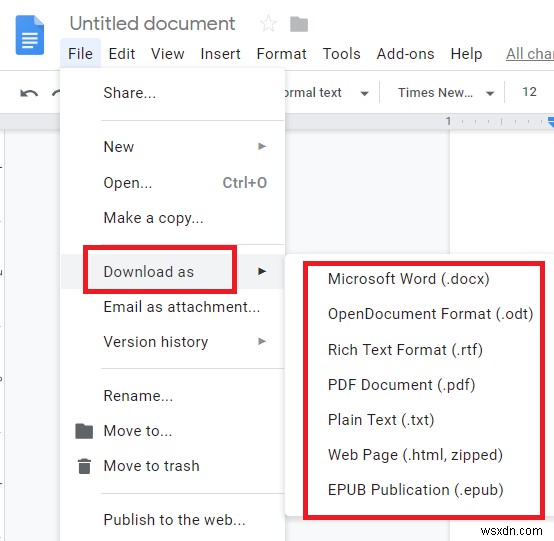Download as PDF Document (.pdf)
The height and width of the screenshot is (541, 554).
(402, 385)
